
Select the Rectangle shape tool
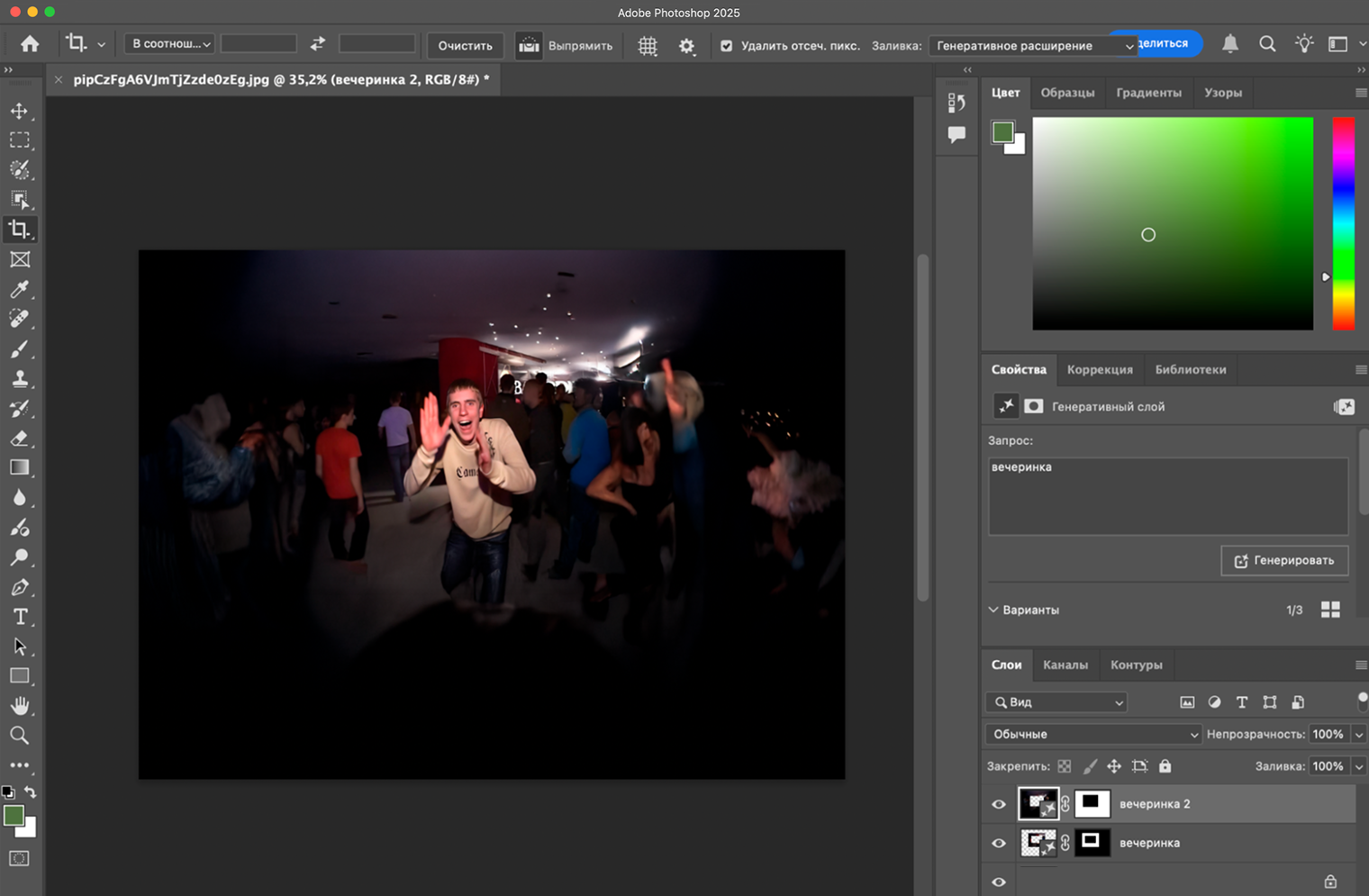[x=19, y=676]
